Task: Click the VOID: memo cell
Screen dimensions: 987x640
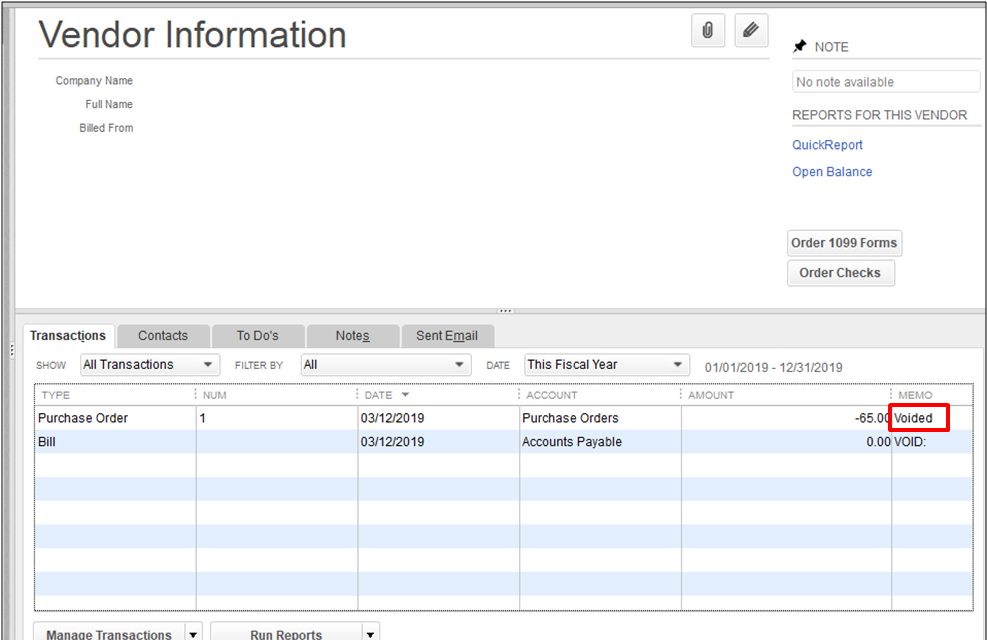Action: pos(932,442)
